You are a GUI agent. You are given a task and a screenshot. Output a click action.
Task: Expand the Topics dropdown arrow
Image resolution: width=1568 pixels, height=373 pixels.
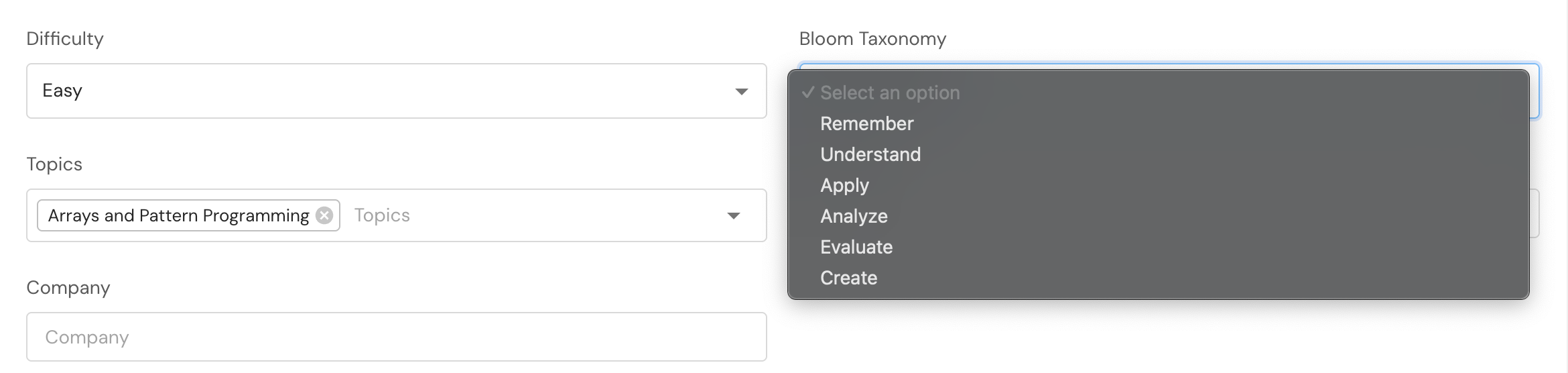(734, 215)
